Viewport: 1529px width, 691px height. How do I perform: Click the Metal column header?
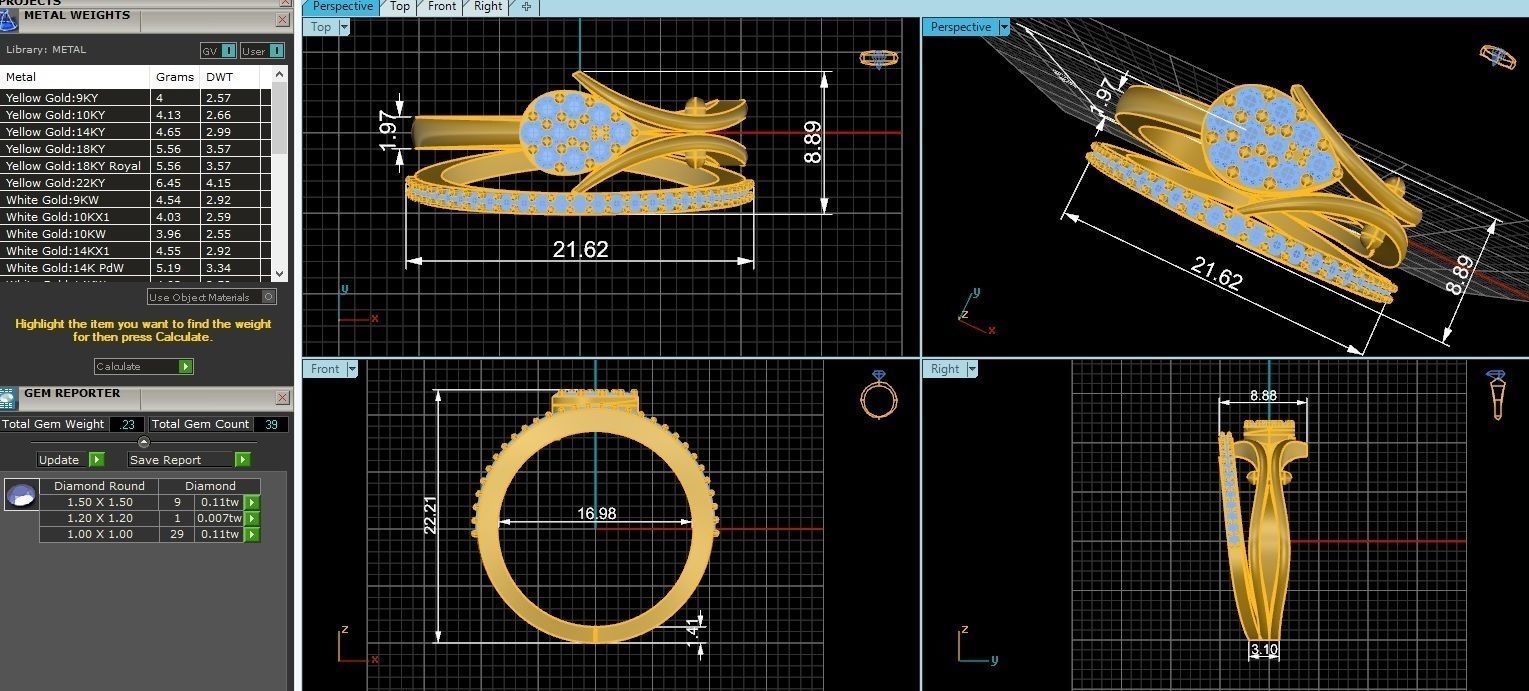(x=75, y=77)
